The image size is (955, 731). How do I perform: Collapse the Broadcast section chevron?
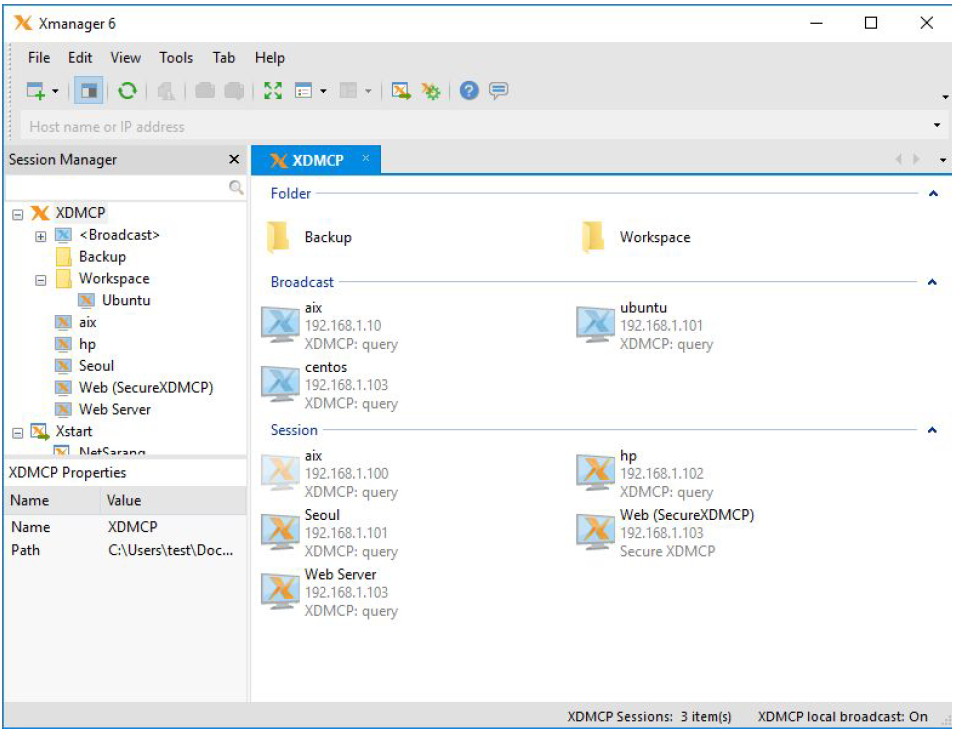(932, 282)
